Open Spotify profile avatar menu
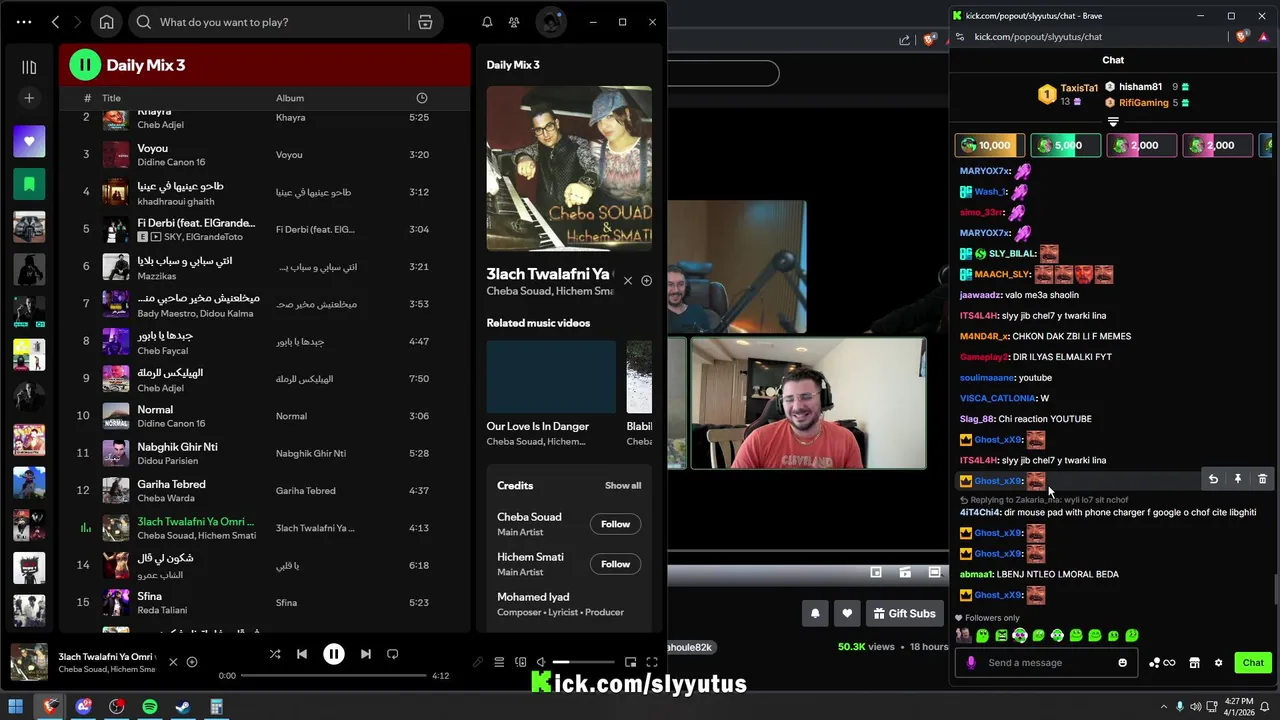 pos(550,22)
